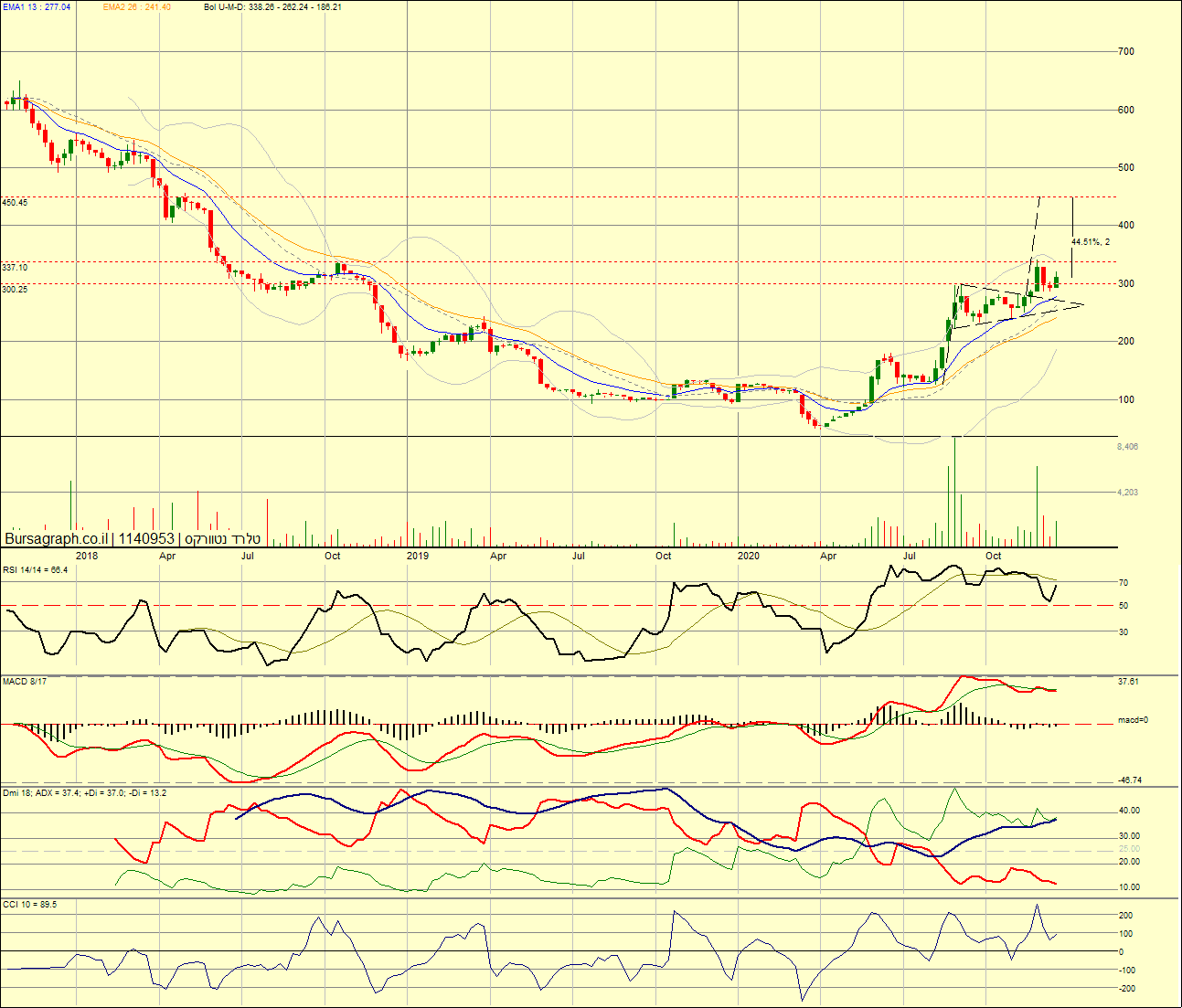Click the 200 price axis label on the price chart

[1126, 341]
